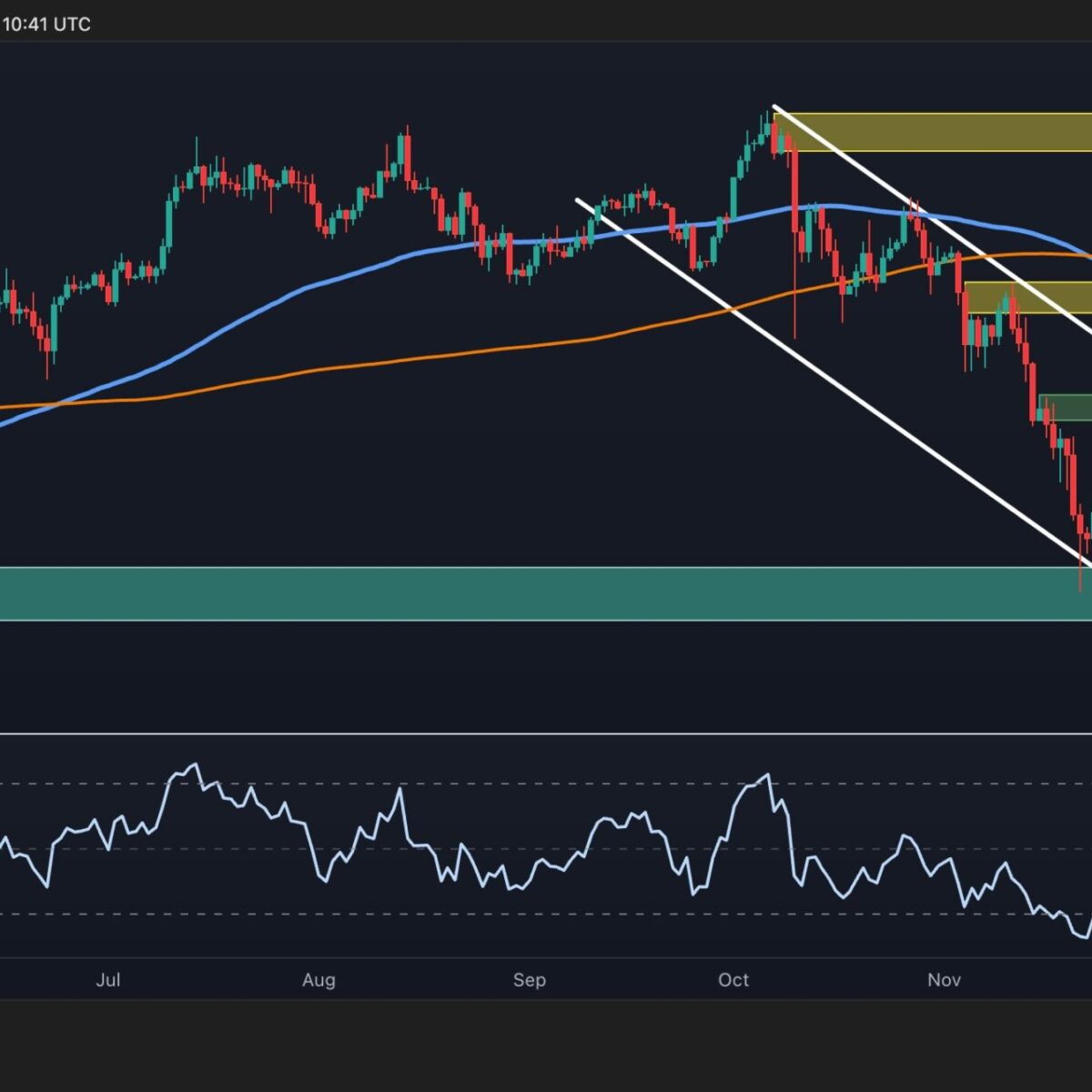Select the Sep date axis label

[x=529, y=980]
